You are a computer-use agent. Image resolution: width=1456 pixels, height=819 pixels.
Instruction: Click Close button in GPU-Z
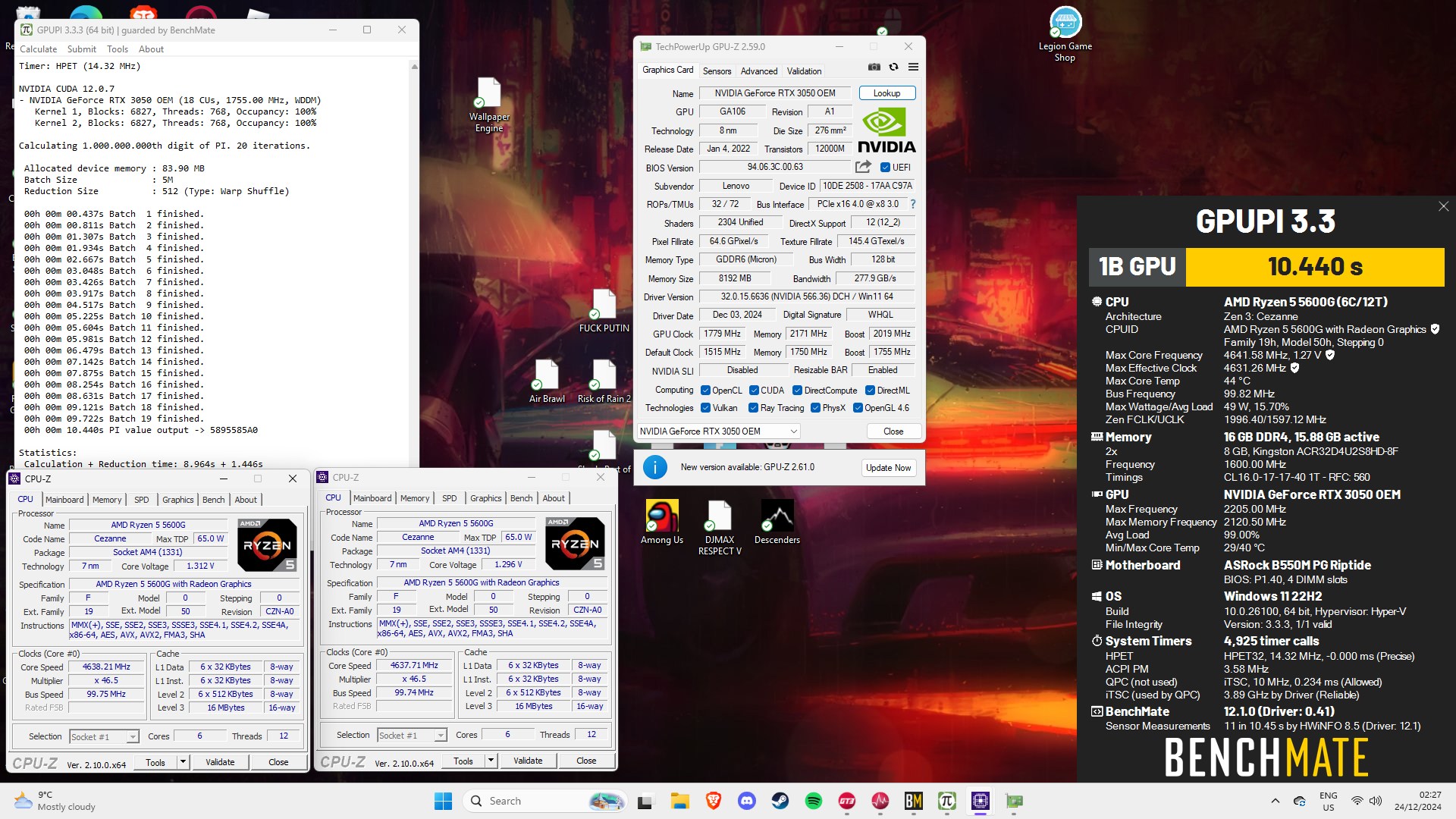click(893, 431)
